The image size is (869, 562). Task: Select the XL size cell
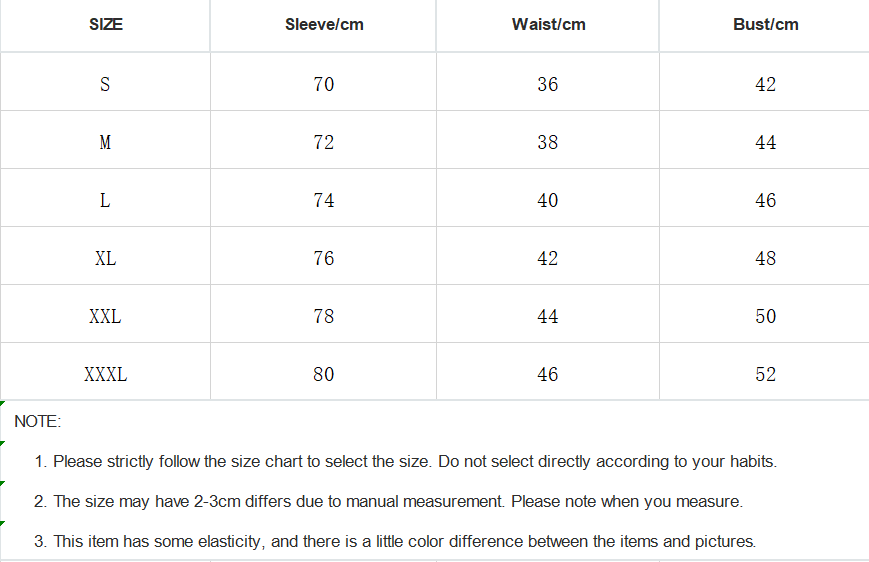[105, 256]
